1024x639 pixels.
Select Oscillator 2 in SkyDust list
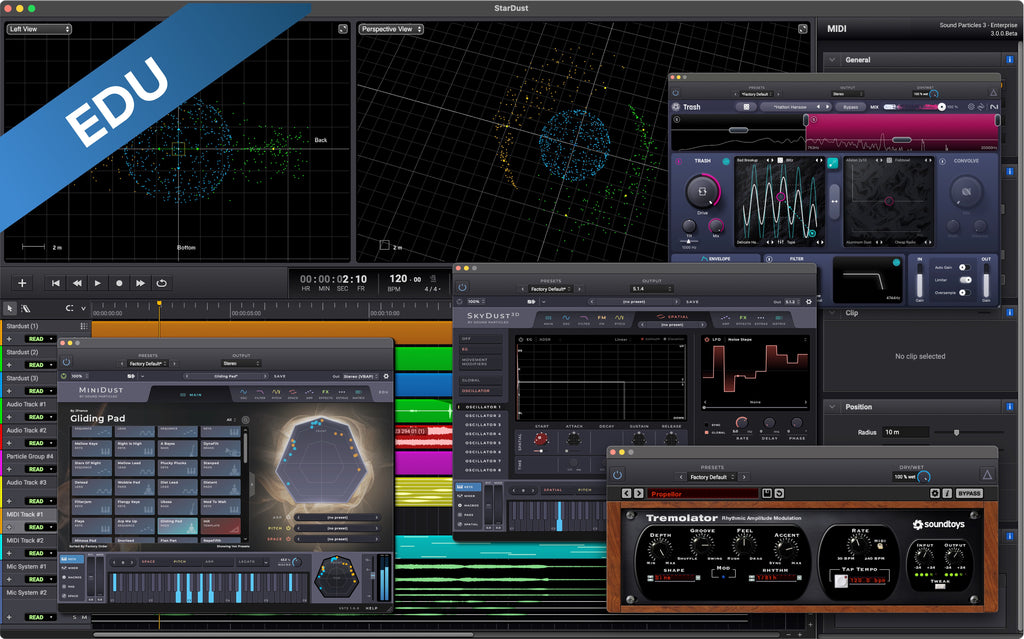483,415
